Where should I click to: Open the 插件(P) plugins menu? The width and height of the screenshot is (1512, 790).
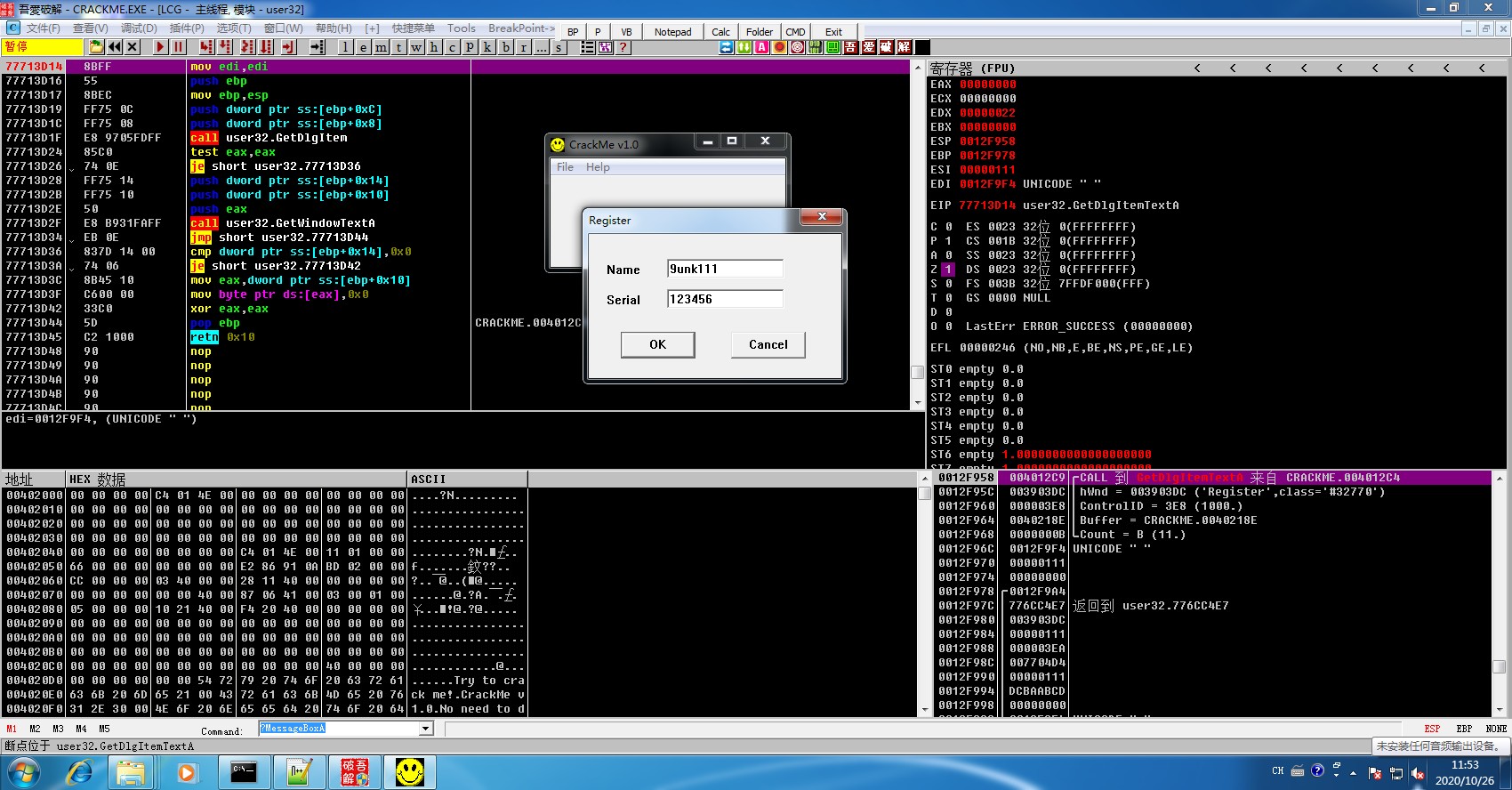tap(187, 28)
